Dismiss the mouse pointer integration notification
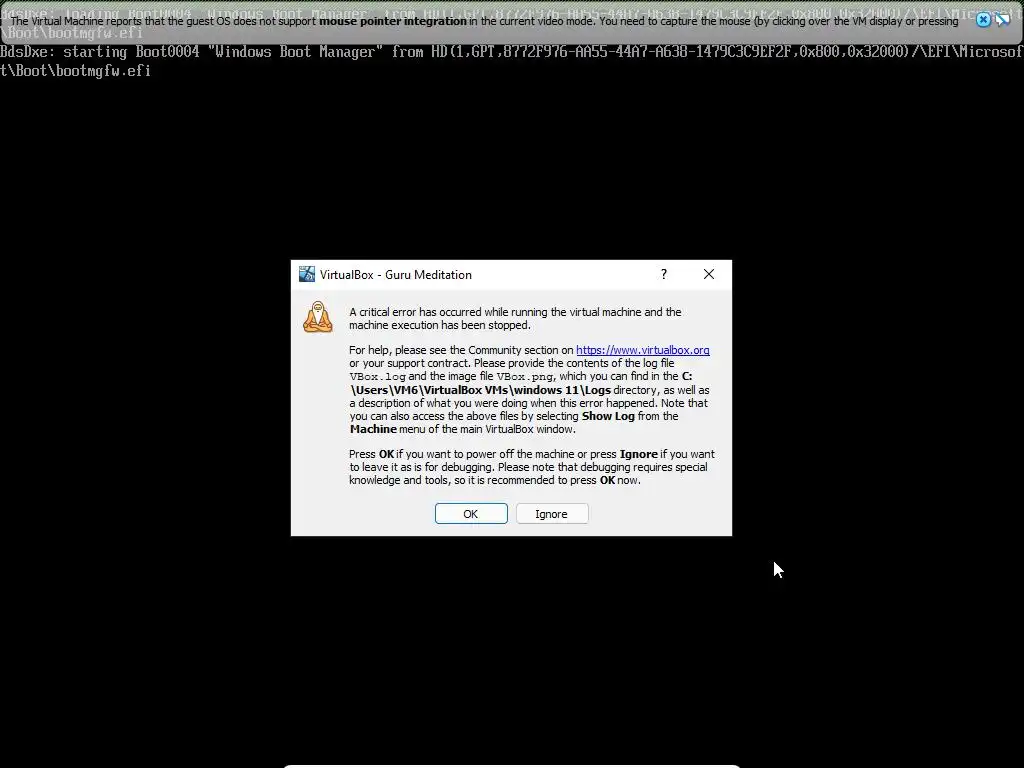 (x=983, y=20)
